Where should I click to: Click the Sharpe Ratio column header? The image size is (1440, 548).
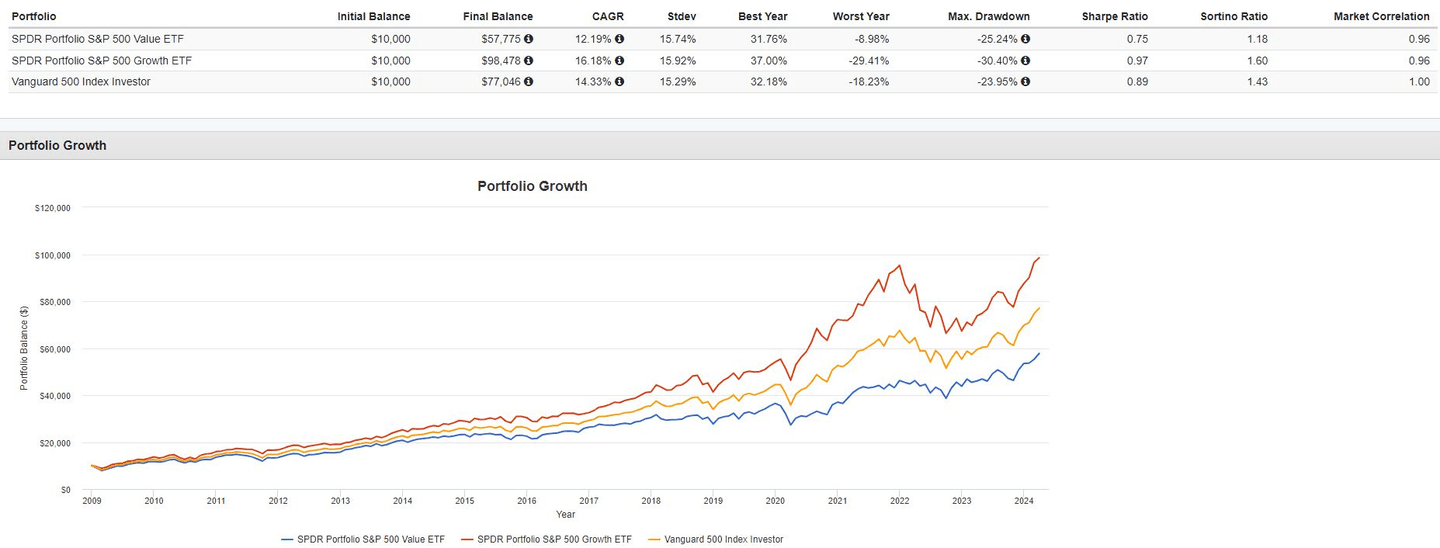point(1114,16)
